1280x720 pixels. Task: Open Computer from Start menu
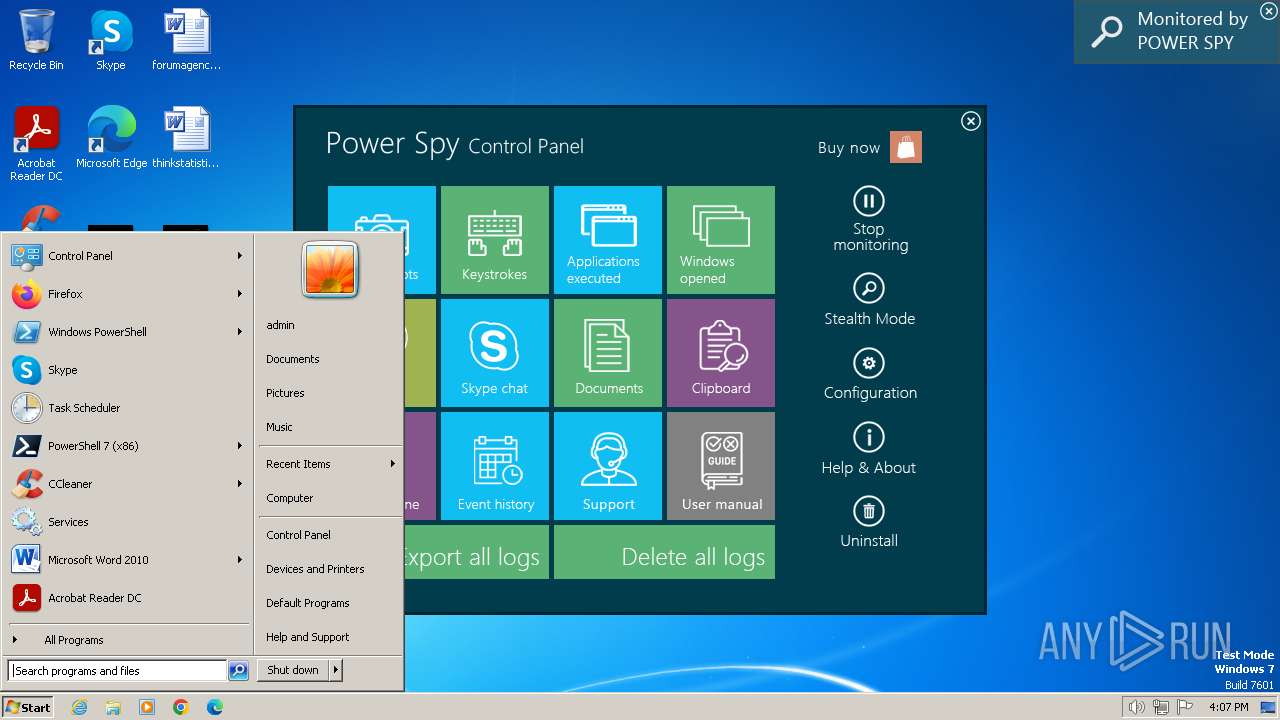point(289,498)
